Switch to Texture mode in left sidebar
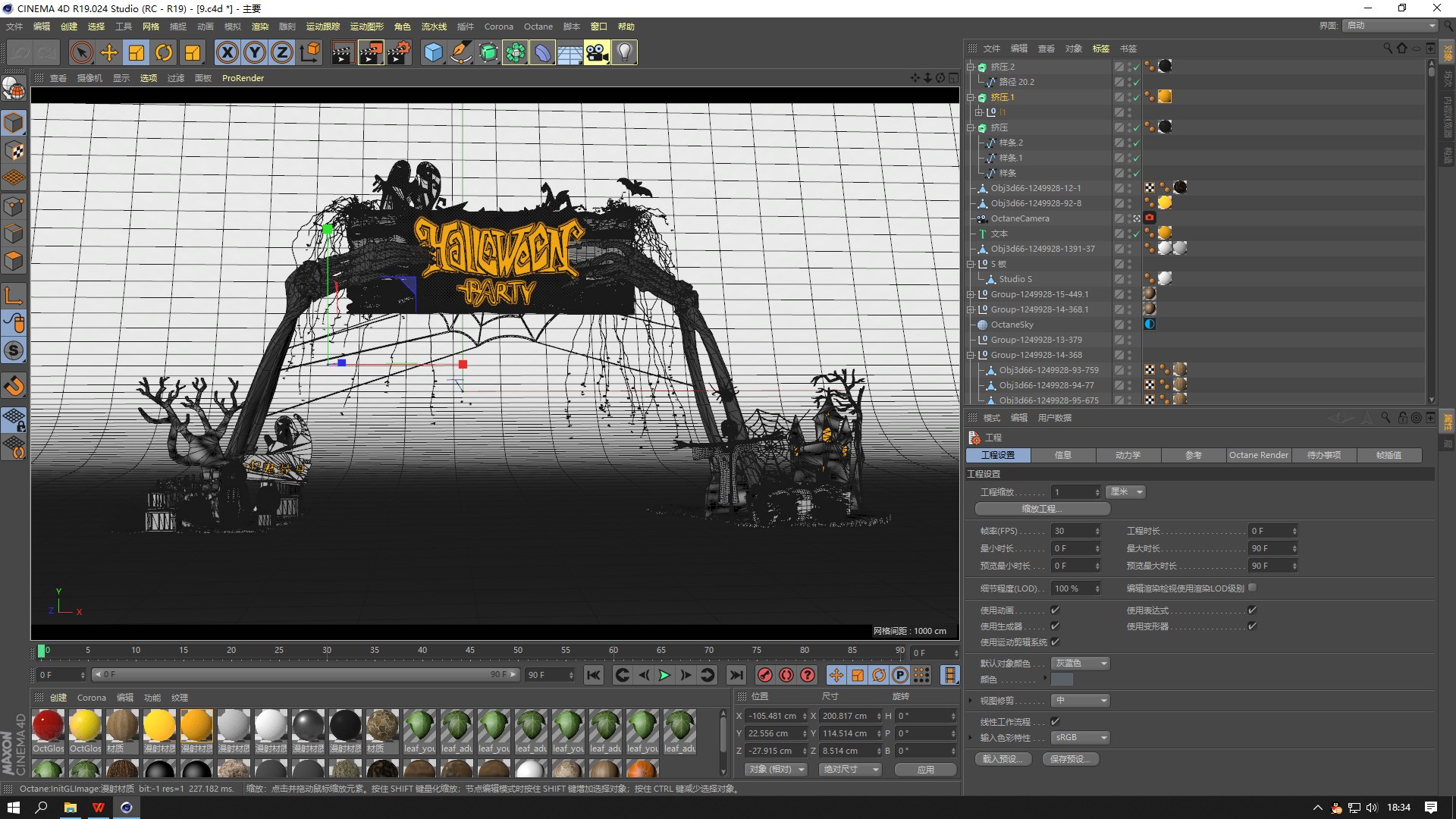The height and width of the screenshot is (819, 1456). coord(14,151)
